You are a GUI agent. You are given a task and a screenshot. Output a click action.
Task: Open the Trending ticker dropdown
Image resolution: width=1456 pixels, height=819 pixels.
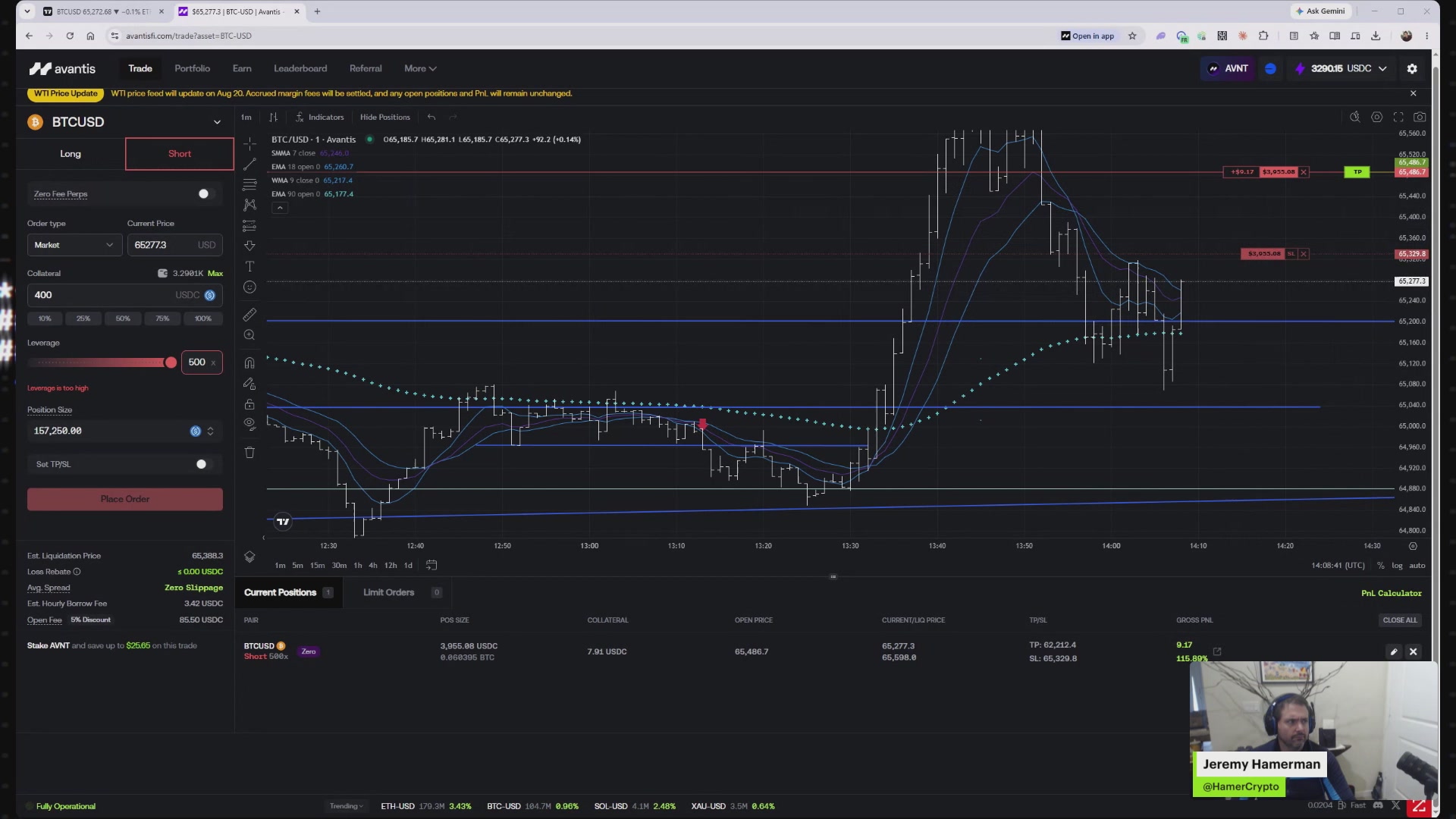click(x=347, y=806)
